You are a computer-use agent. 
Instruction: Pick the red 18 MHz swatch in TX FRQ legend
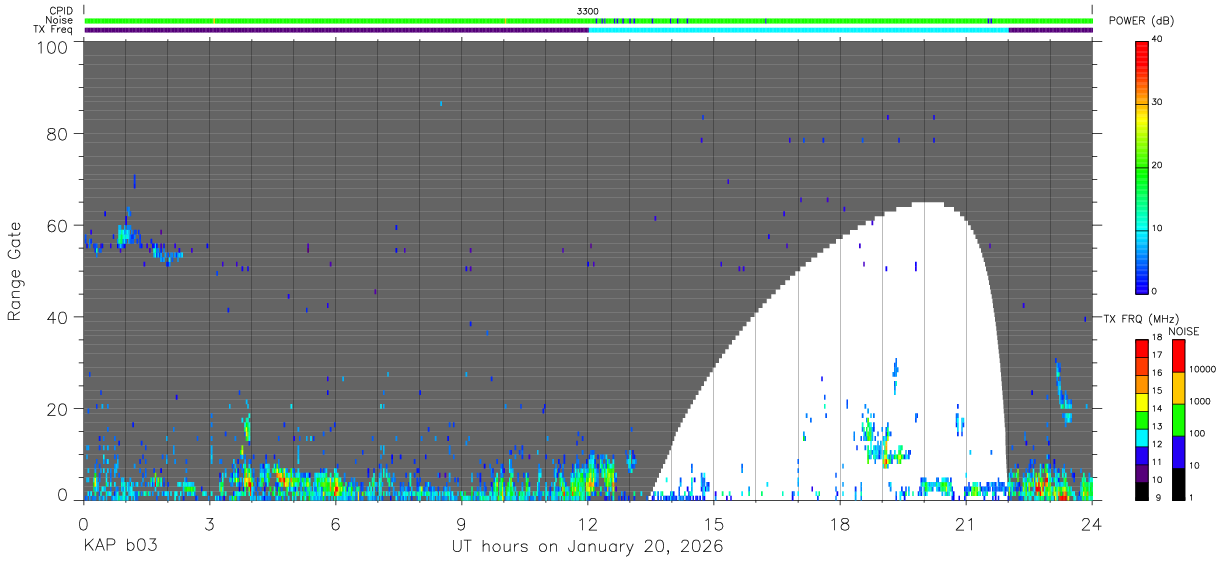(x=1142, y=346)
